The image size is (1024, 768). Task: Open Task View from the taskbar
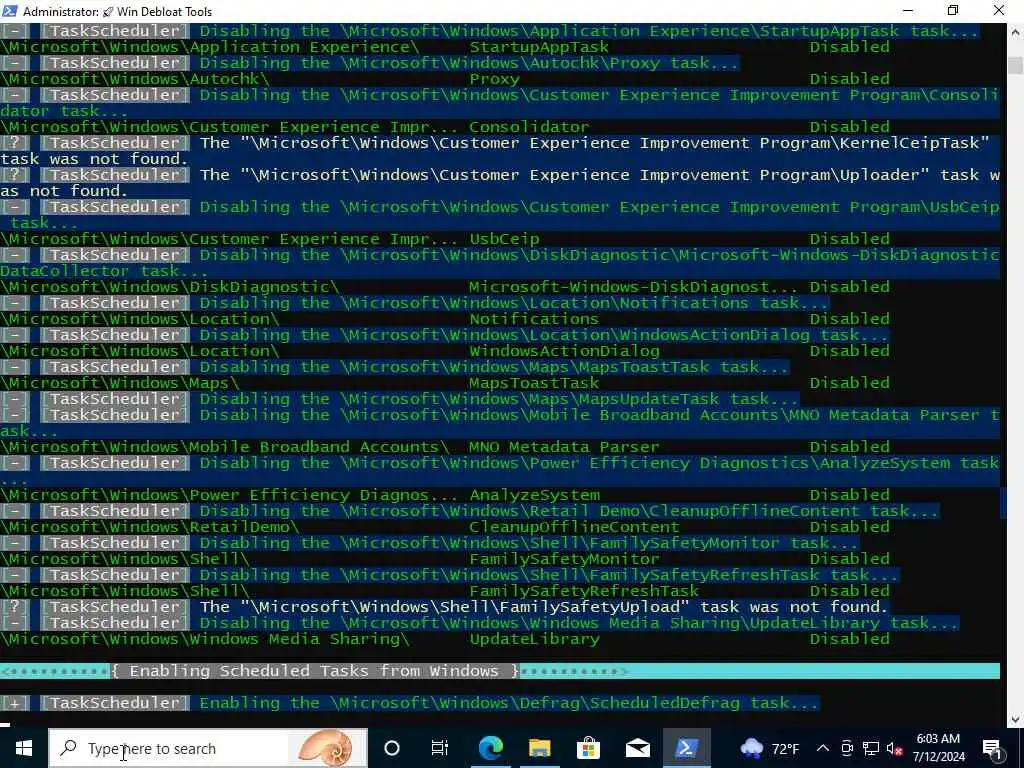click(x=440, y=748)
